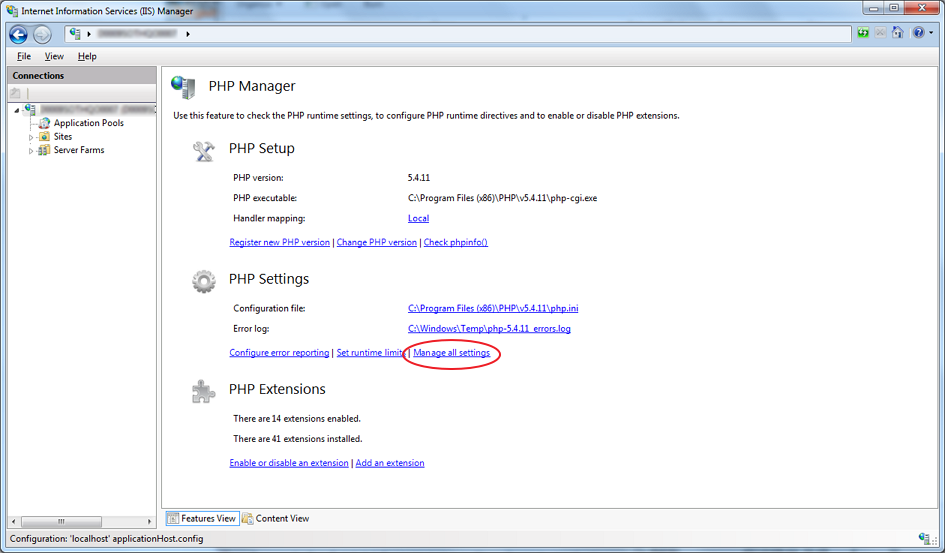Screen dimensions: 945x553
Task: Click the PHP Manager globe server icon
Action: click(183, 87)
